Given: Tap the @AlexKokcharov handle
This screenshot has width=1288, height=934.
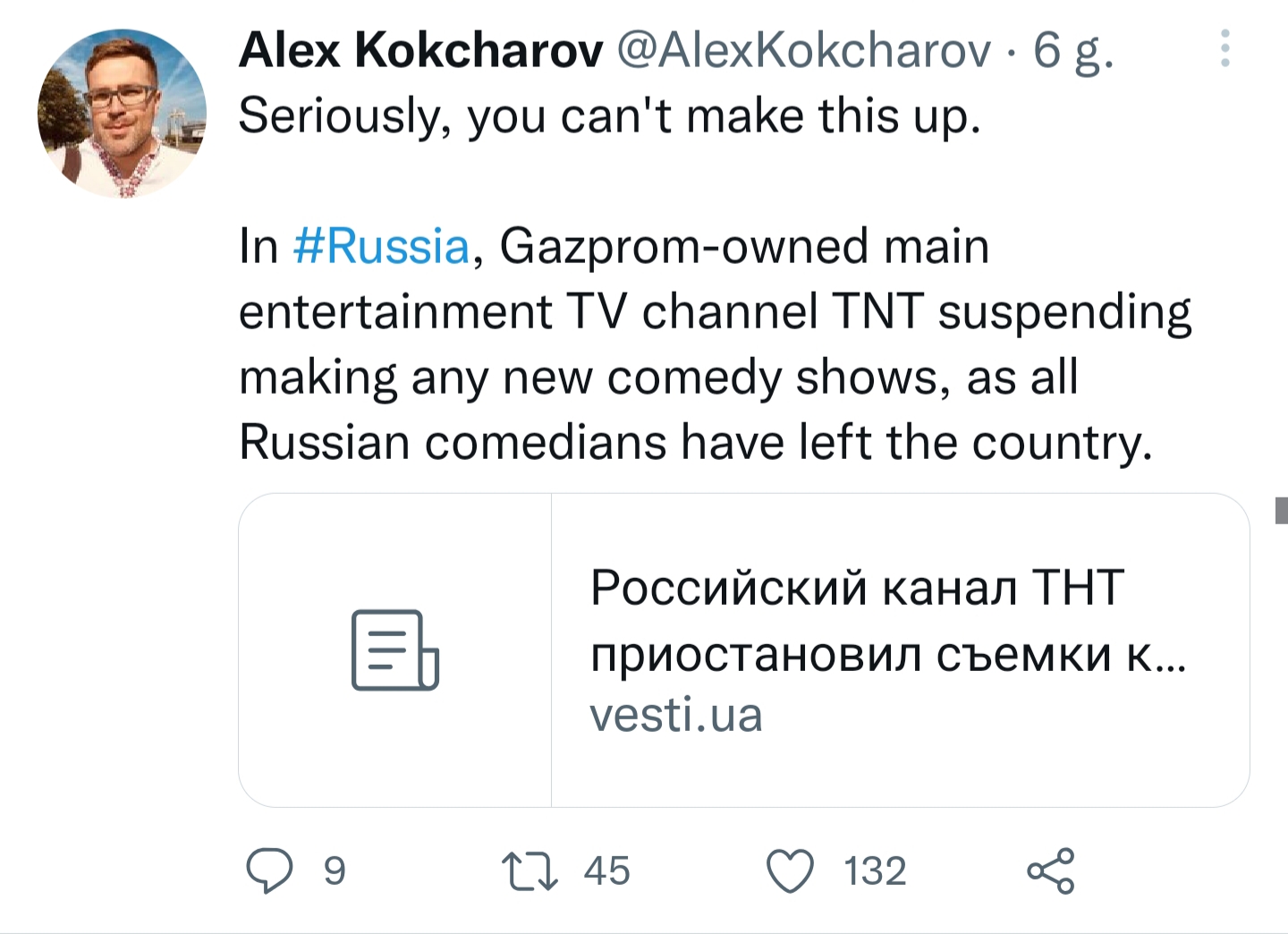Looking at the screenshot, I should point(804,49).
